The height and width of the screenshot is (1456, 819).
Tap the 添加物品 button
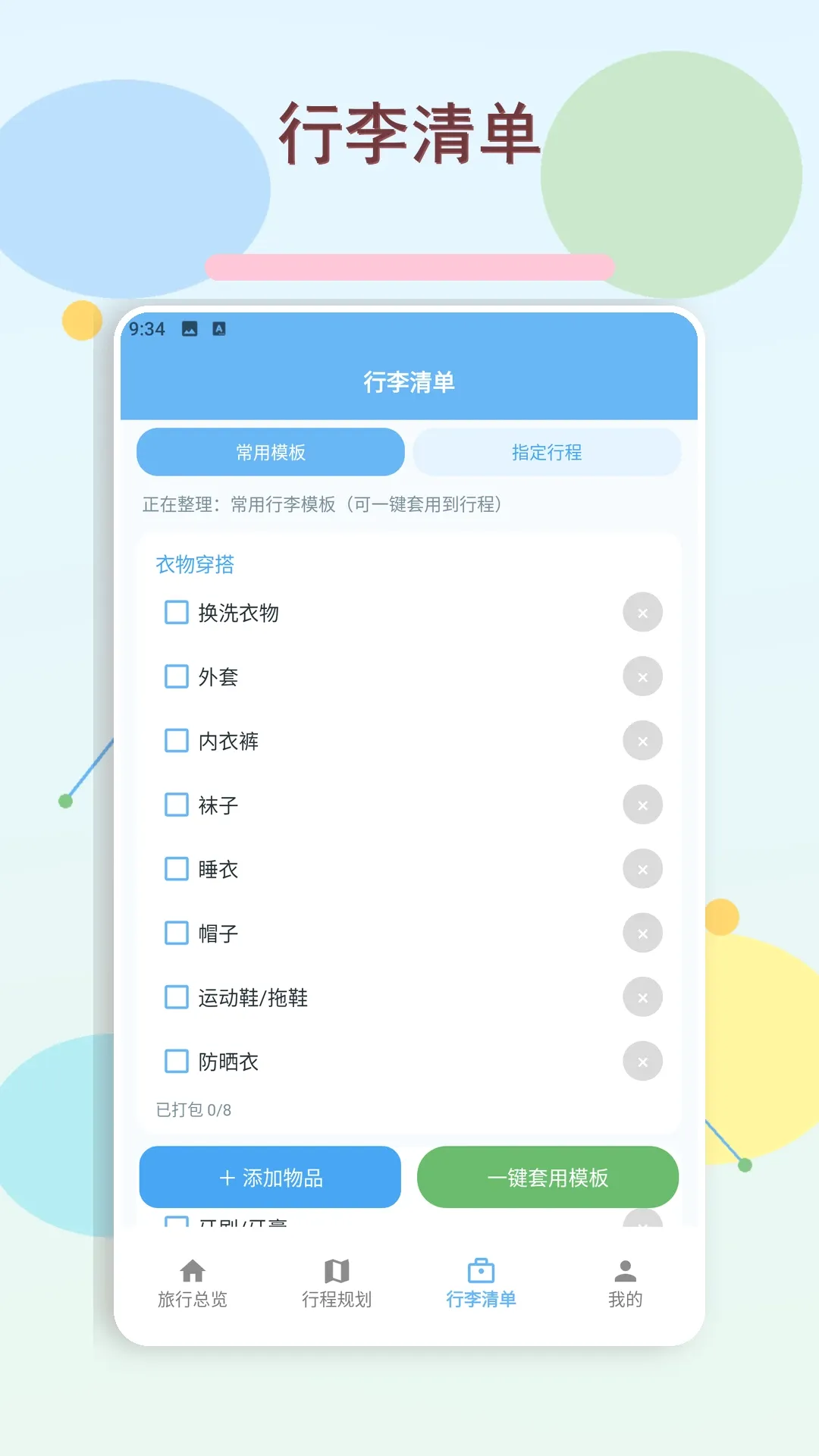pyautogui.click(x=270, y=1177)
